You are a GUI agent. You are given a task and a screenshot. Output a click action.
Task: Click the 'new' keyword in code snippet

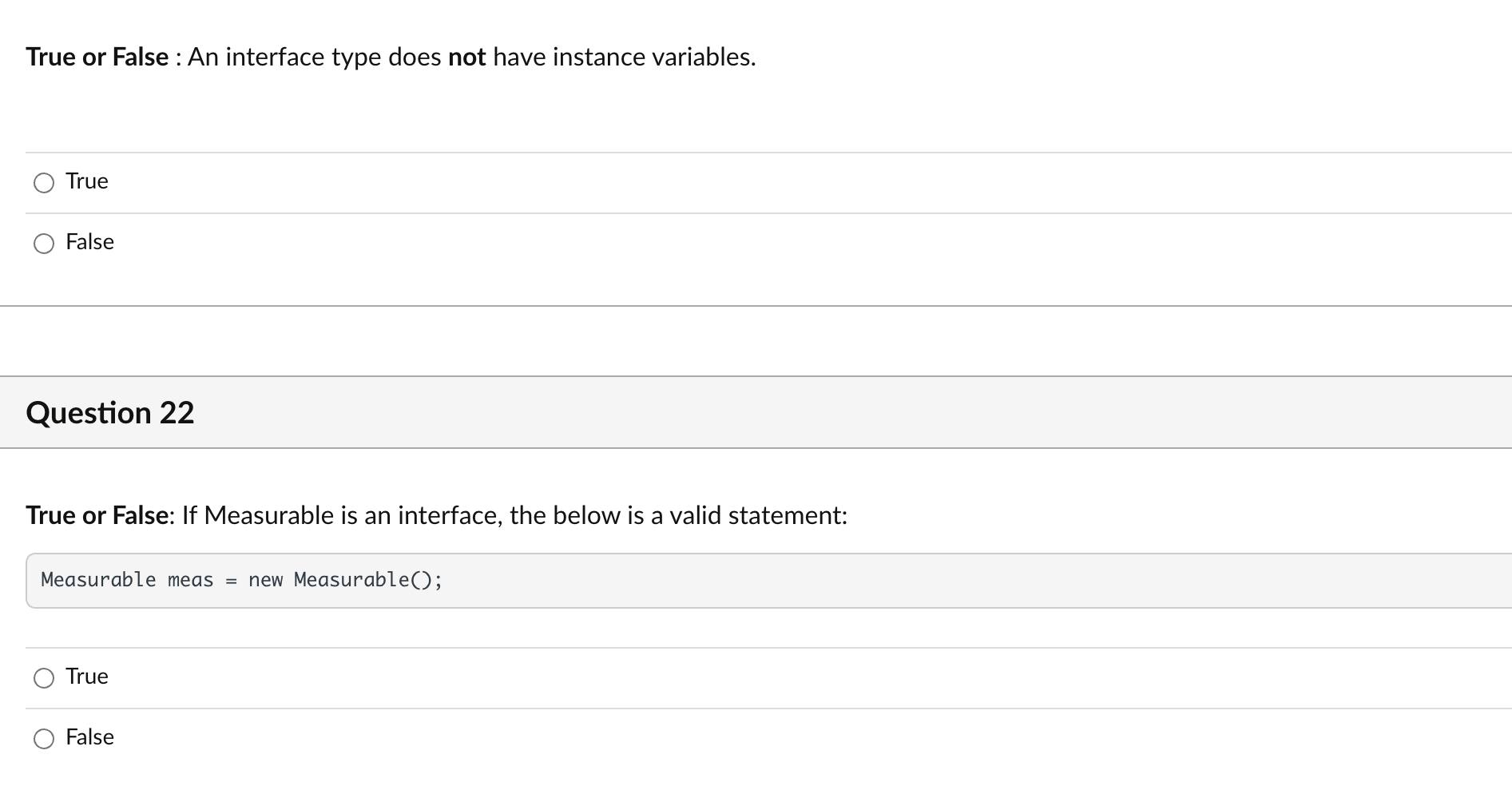tap(265, 580)
